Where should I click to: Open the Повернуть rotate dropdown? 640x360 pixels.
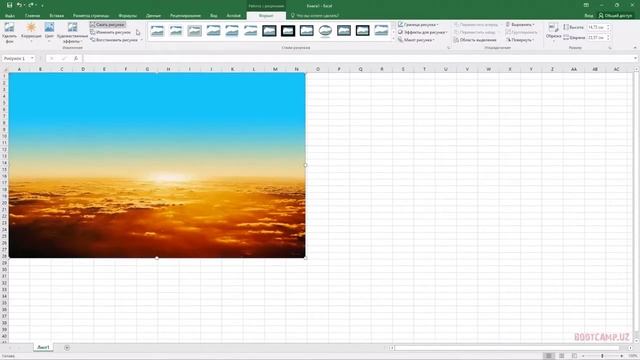[520, 40]
